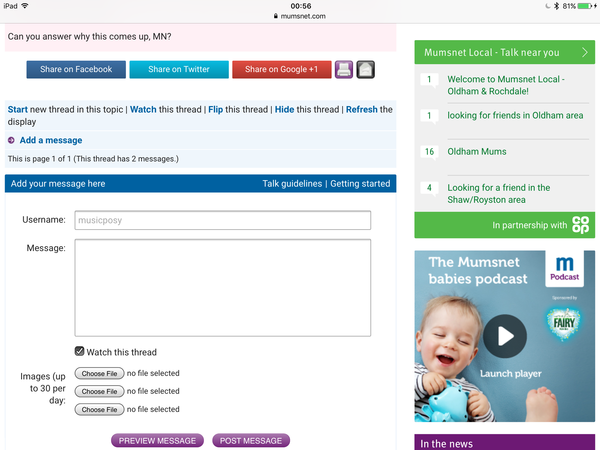Click the second Choose File button

coord(99,391)
